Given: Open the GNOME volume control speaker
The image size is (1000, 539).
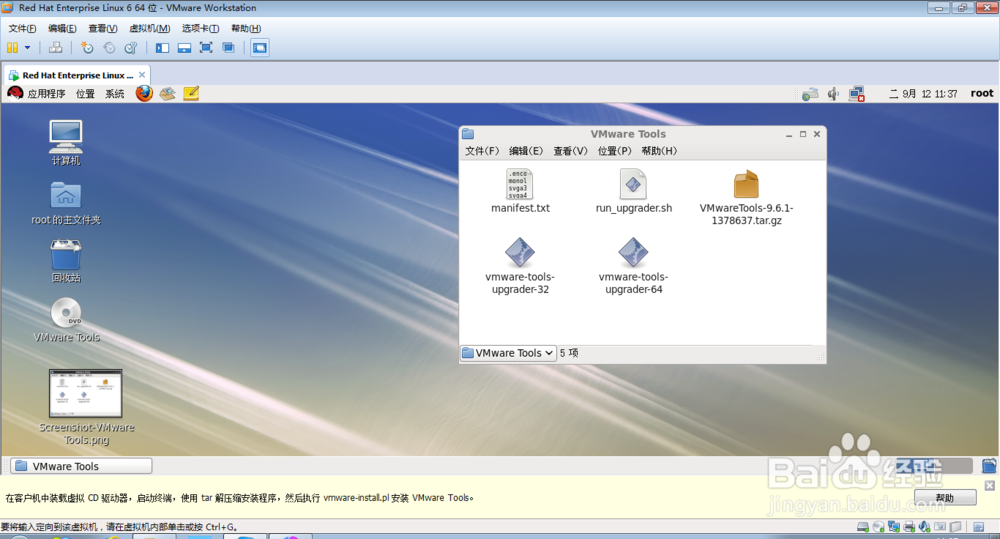Looking at the screenshot, I should click(833, 94).
